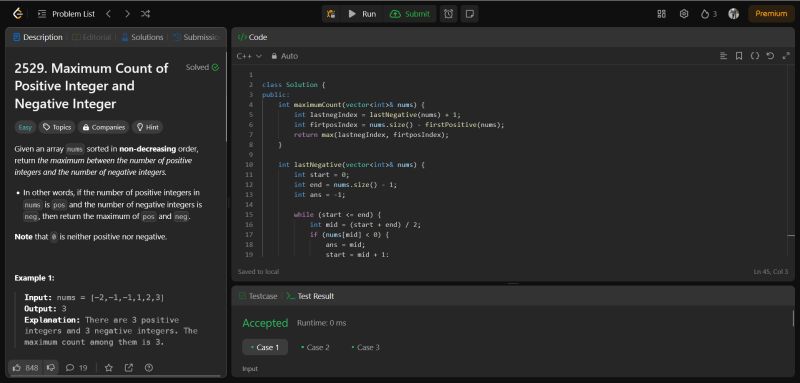Image resolution: width=800 pixels, height=383 pixels.
Task: Open the C++ language dropdown
Action: click(x=249, y=56)
